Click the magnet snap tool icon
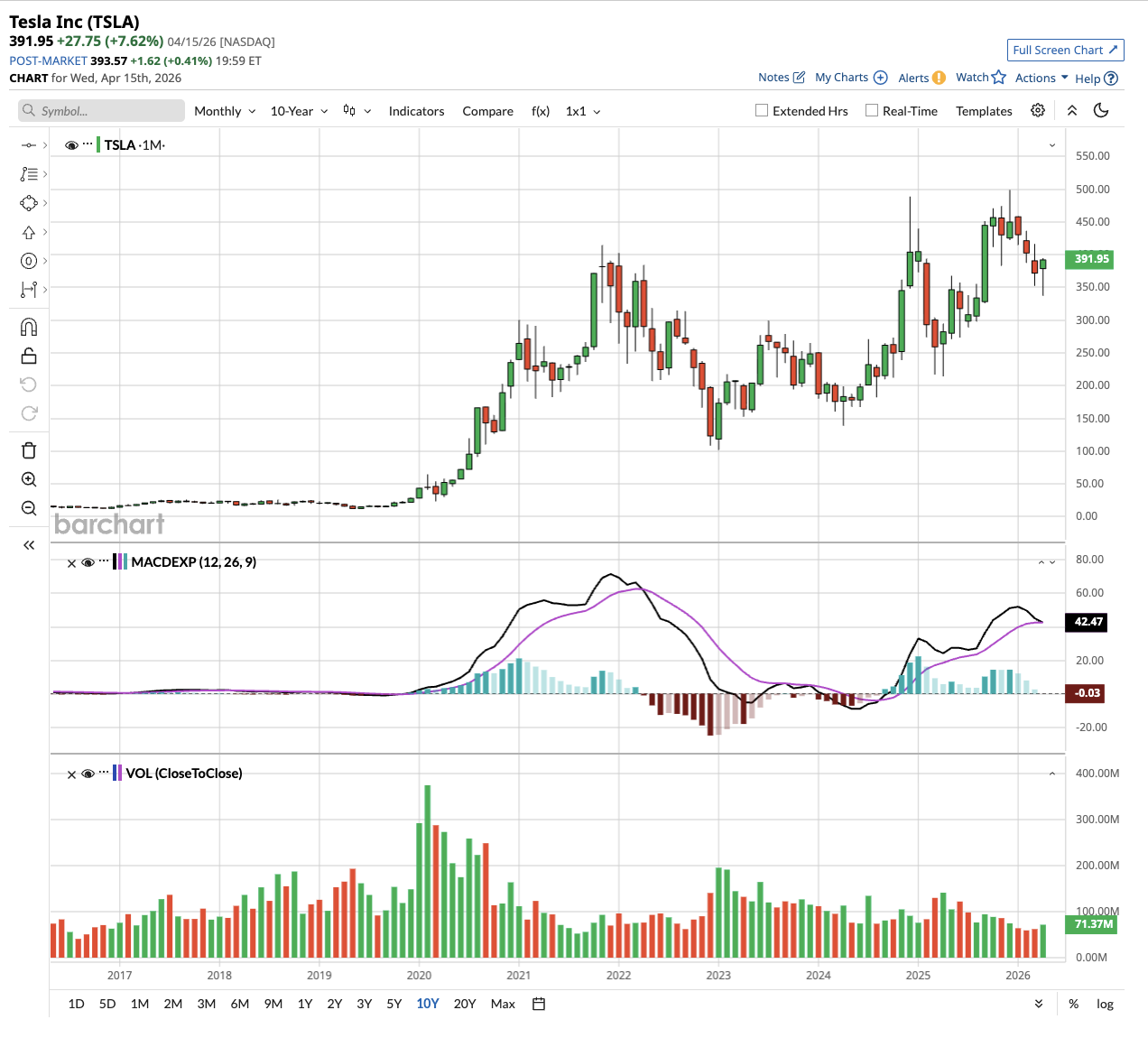The width and height of the screenshot is (1148, 1038). pyautogui.click(x=29, y=327)
